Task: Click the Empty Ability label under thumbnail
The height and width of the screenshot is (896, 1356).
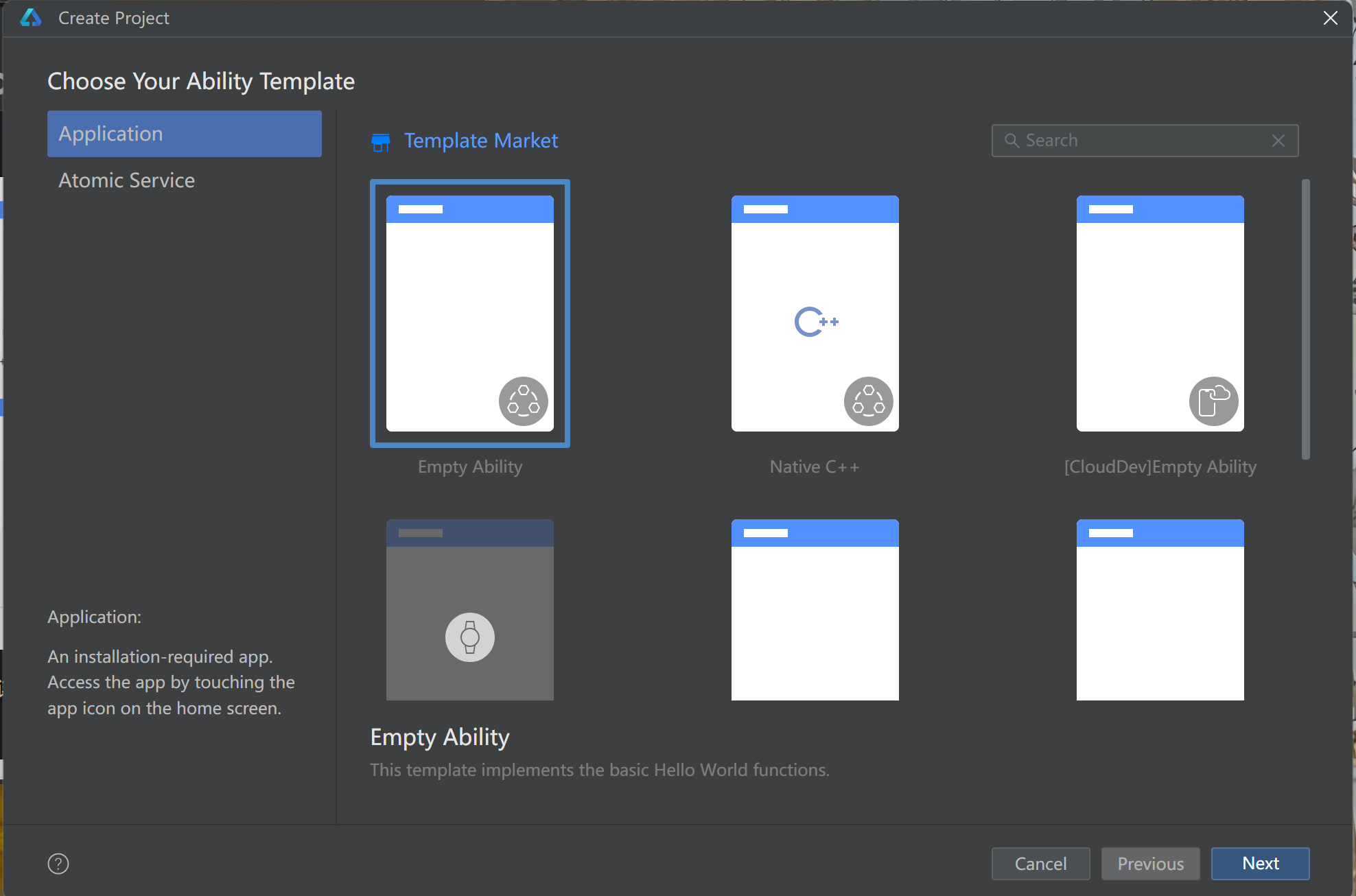Action: (470, 467)
